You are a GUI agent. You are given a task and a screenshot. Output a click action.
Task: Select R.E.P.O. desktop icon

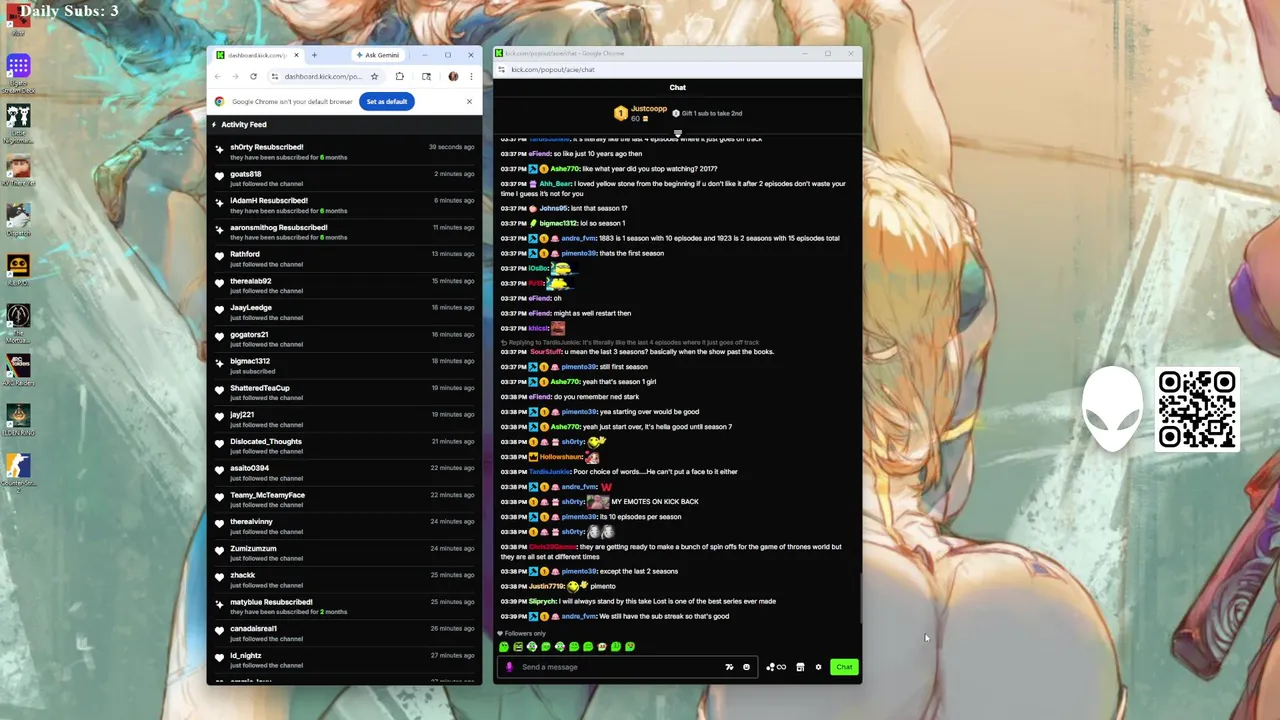click(18, 270)
